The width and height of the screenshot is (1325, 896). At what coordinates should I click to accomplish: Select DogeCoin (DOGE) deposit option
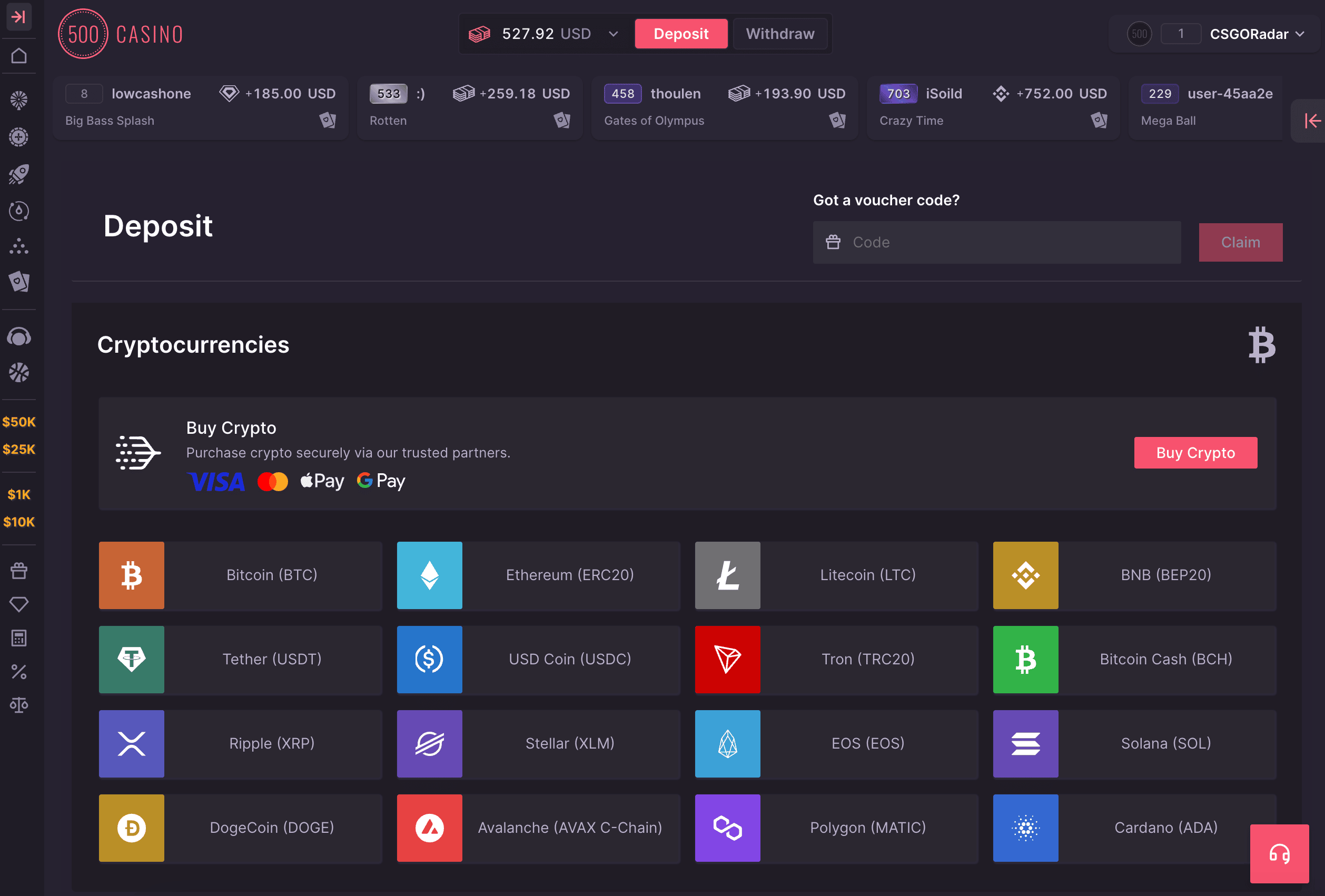click(241, 828)
